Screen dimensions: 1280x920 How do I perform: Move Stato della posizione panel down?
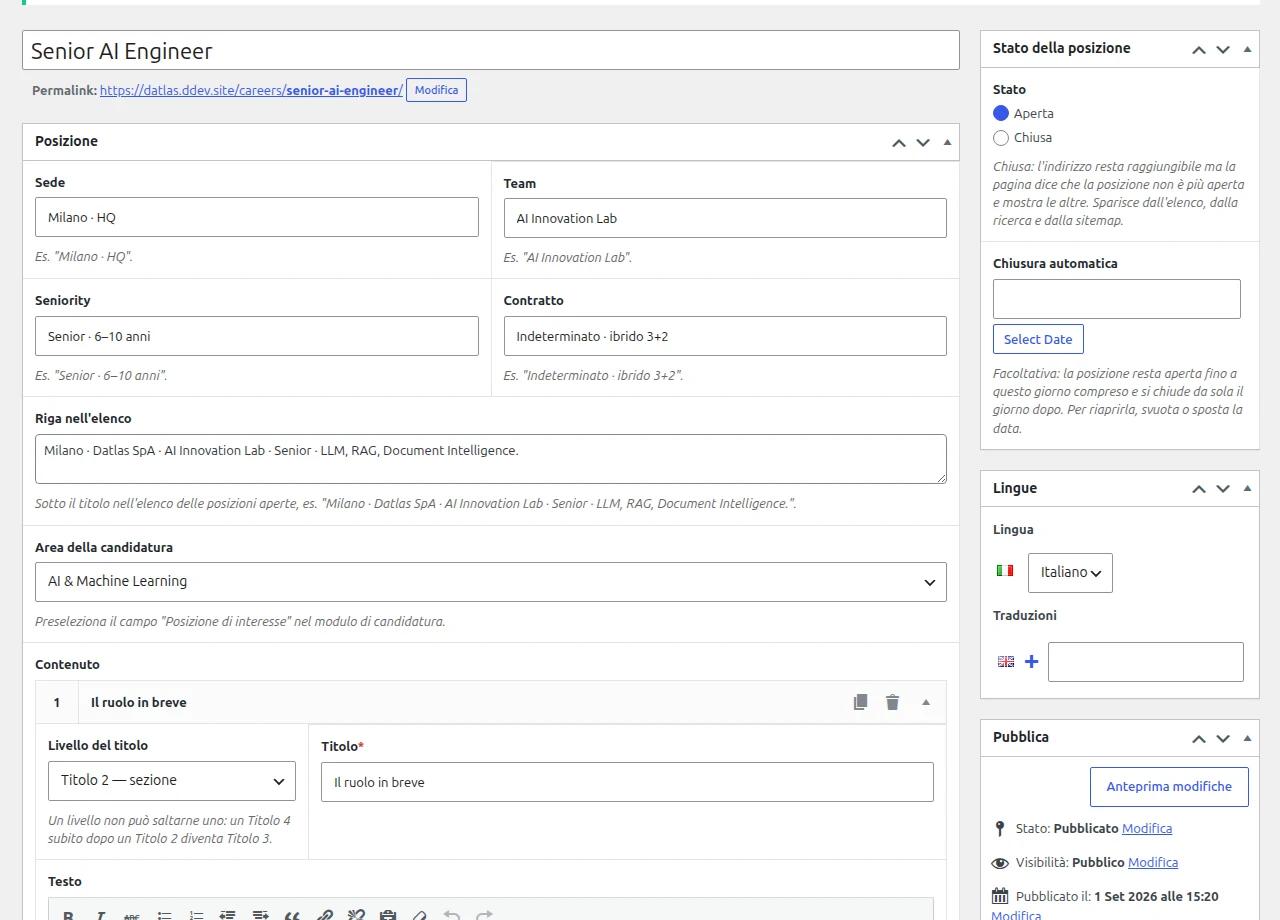(1222, 49)
